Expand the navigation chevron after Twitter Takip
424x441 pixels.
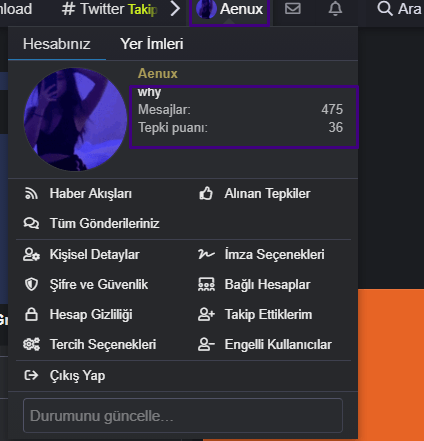(x=175, y=9)
